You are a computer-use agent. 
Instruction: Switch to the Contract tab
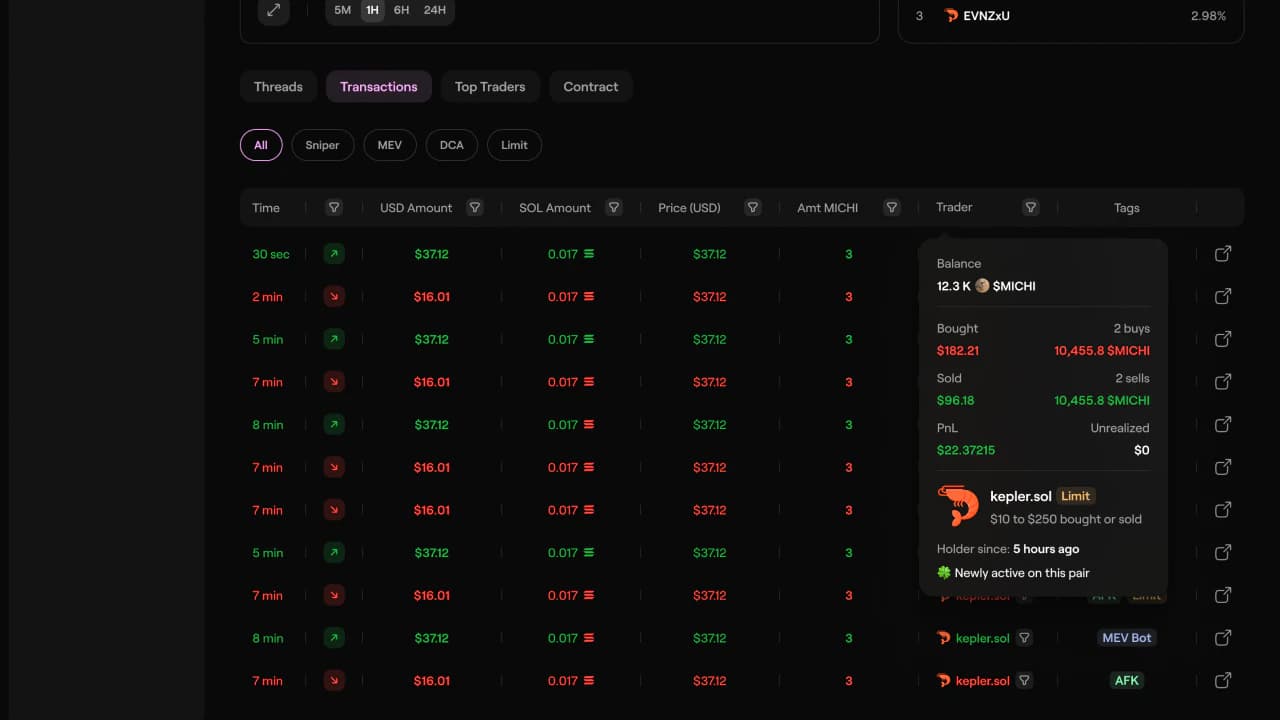[x=590, y=87]
